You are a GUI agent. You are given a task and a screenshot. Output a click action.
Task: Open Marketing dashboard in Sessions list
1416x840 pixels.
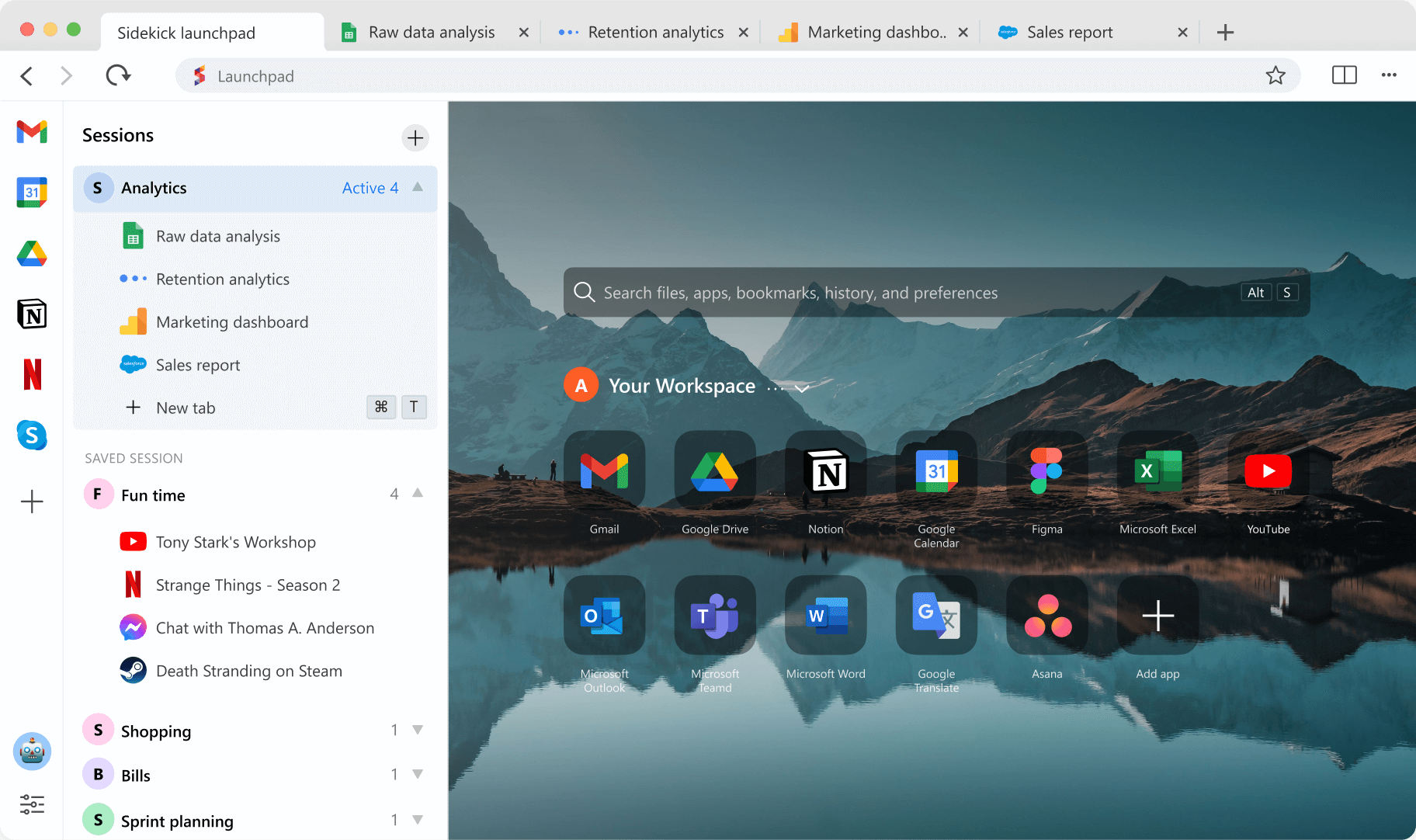[x=255, y=322]
